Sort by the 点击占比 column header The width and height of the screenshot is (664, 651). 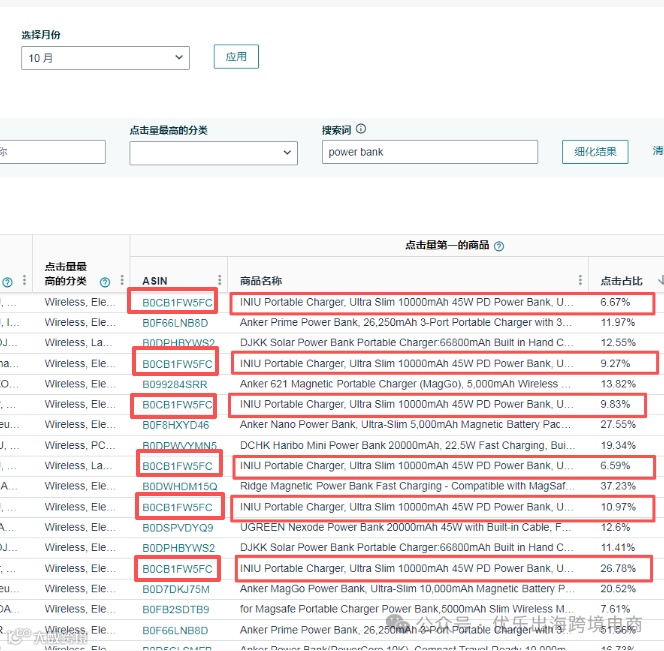pyautogui.click(x=621, y=281)
